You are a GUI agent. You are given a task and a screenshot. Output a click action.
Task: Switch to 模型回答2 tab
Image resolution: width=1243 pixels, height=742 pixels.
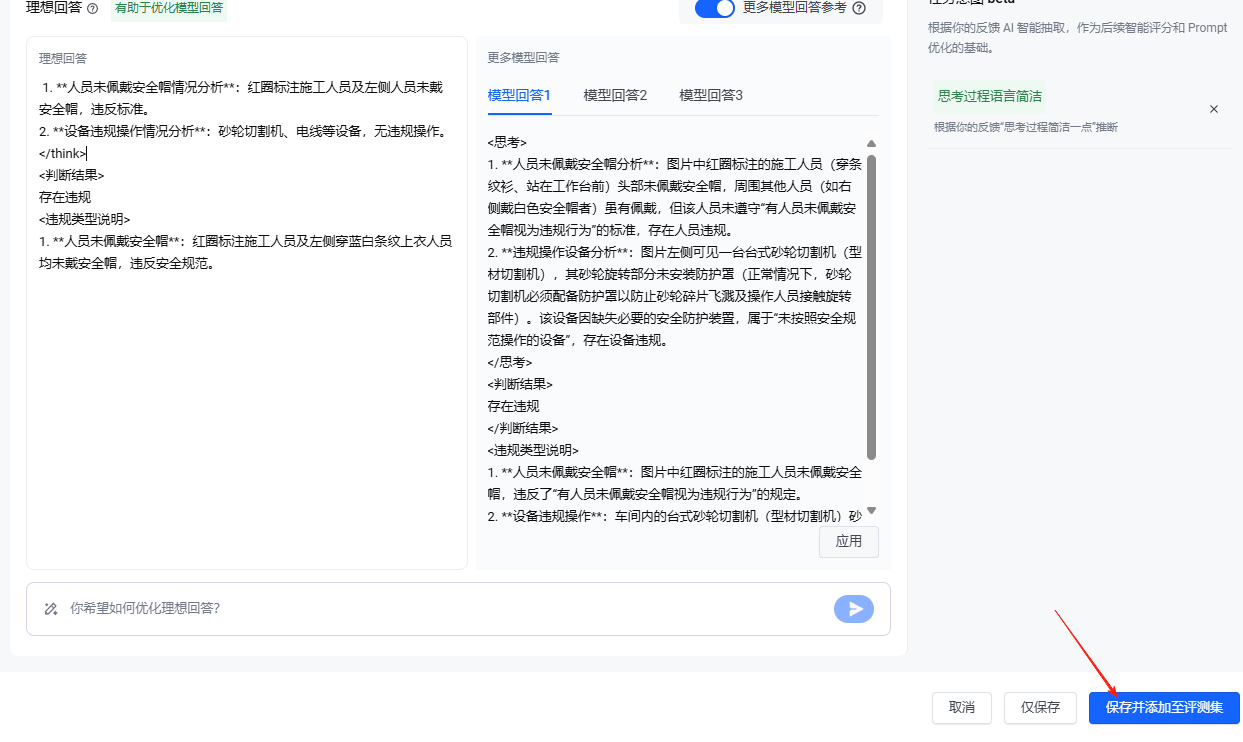coord(615,95)
